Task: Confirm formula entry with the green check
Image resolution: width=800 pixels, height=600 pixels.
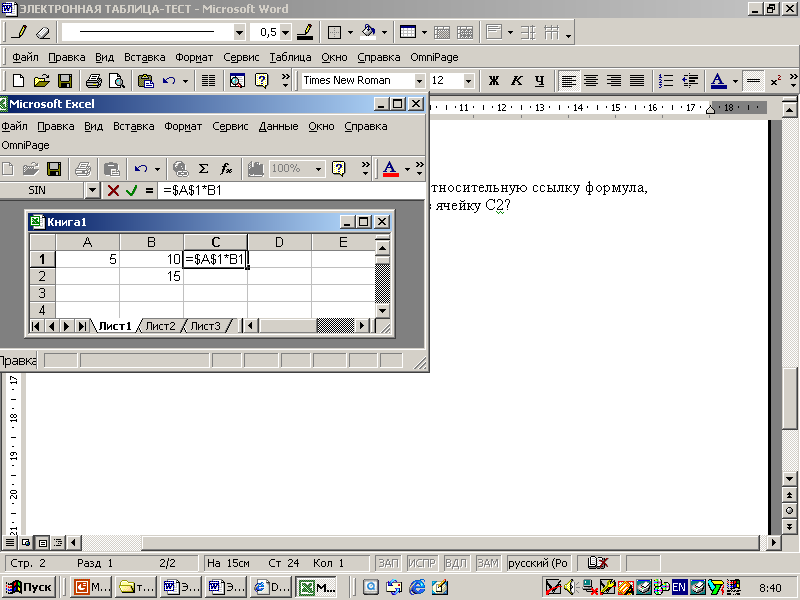Action: click(x=132, y=190)
